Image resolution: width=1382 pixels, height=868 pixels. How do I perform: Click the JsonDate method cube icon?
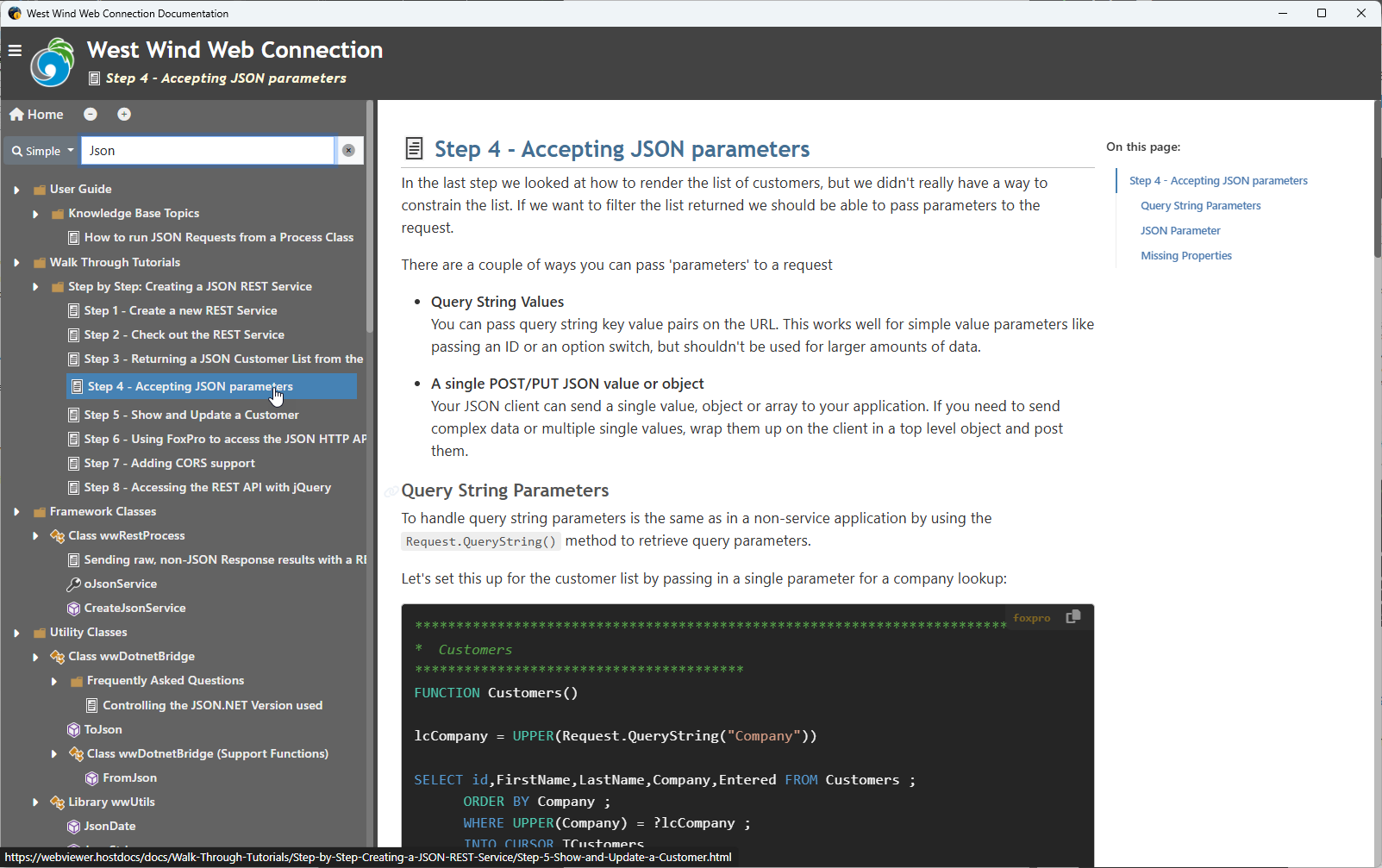tap(74, 827)
